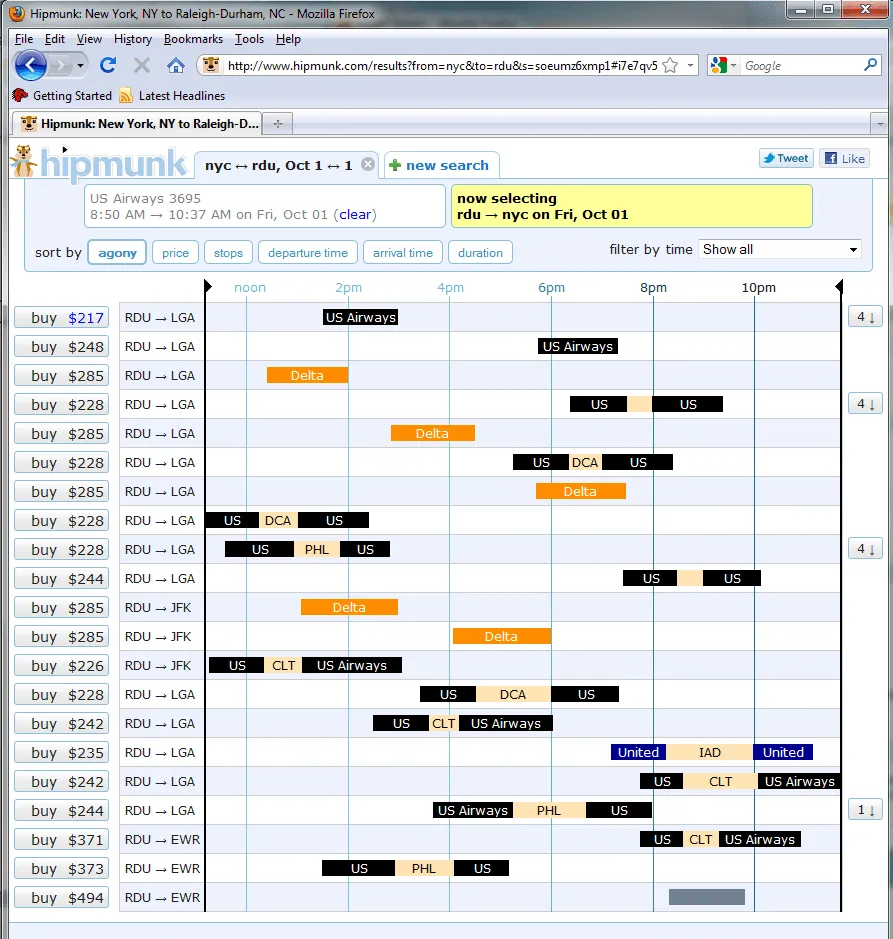
Task: Reload the page with the refresh icon
Action: click(x=108, y=65)
